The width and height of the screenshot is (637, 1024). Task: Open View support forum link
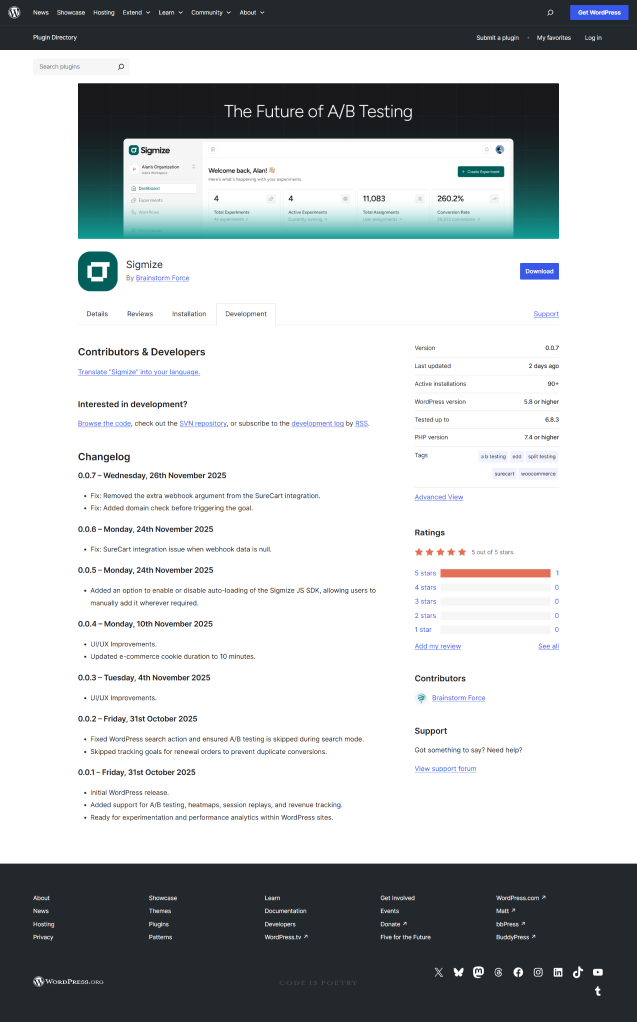click(445, 769)
